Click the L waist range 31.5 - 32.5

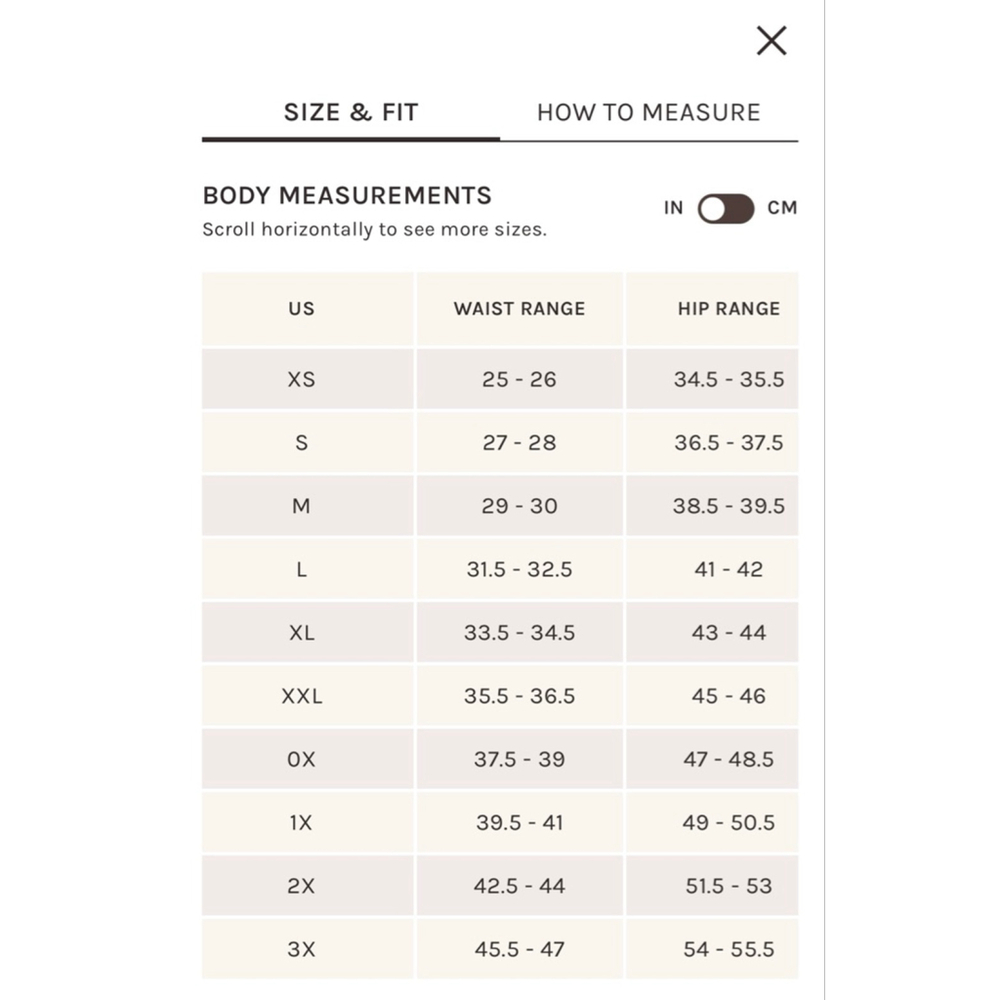520,569
